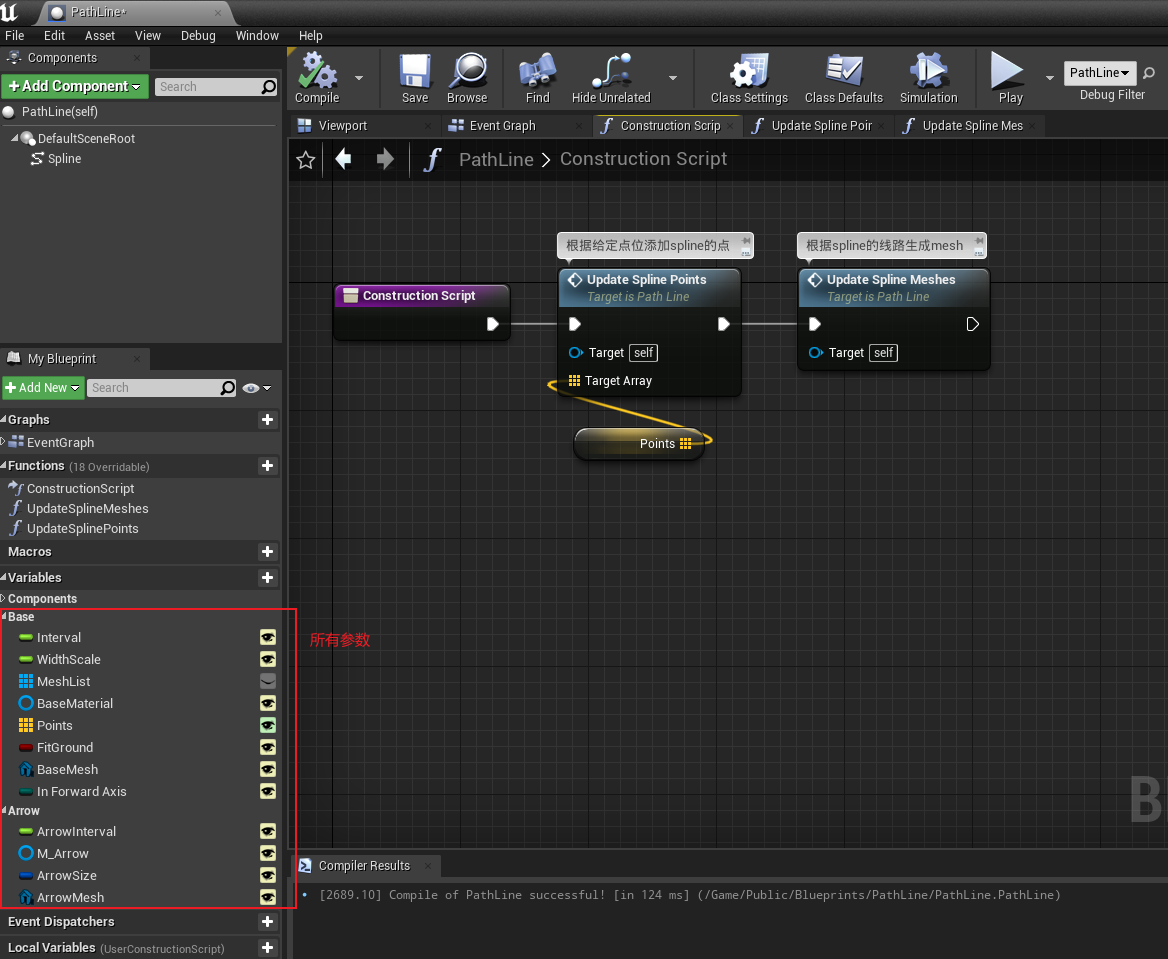This screenshot has width=1168, height=959.
Task: Open Add Component dropdown
Action: [74, 86]
